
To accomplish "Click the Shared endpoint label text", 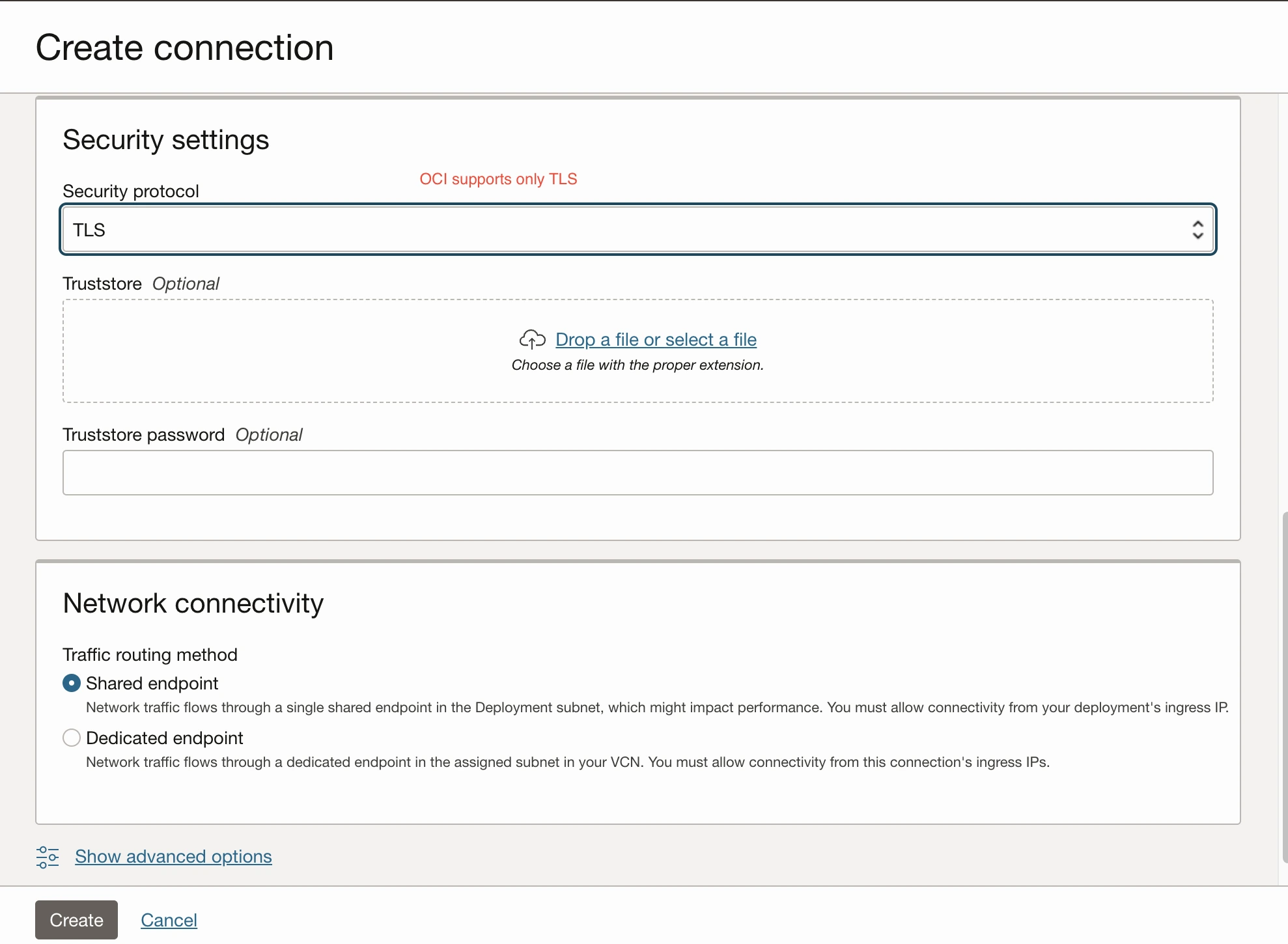I will [x=152, y=683].
